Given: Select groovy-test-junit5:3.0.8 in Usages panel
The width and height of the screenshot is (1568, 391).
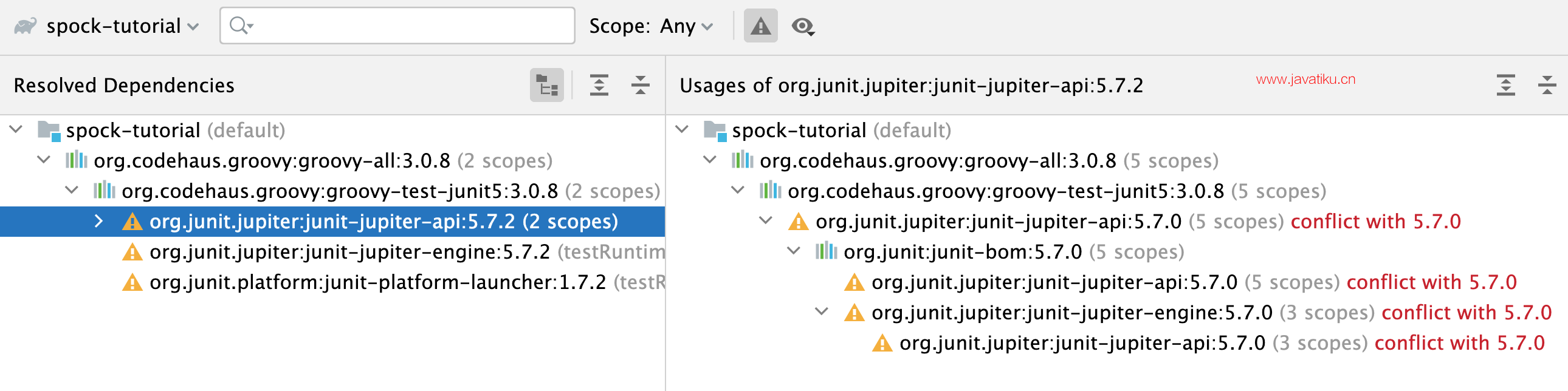Looking at the screenshot, I should (1005, 191).
